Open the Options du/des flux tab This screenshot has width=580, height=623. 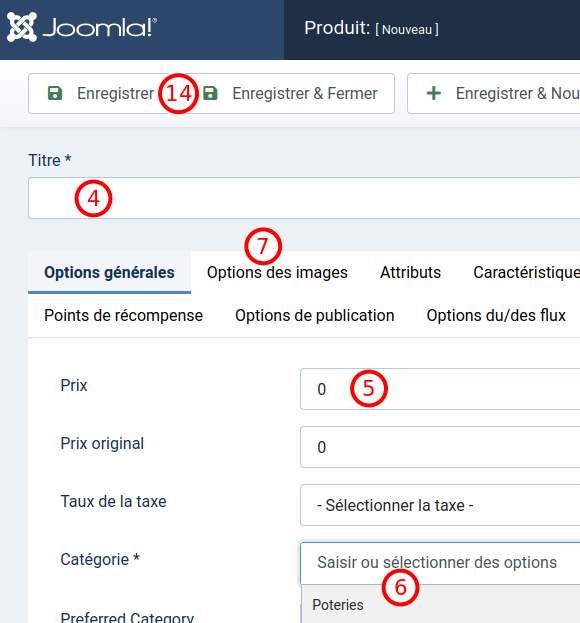496,315
